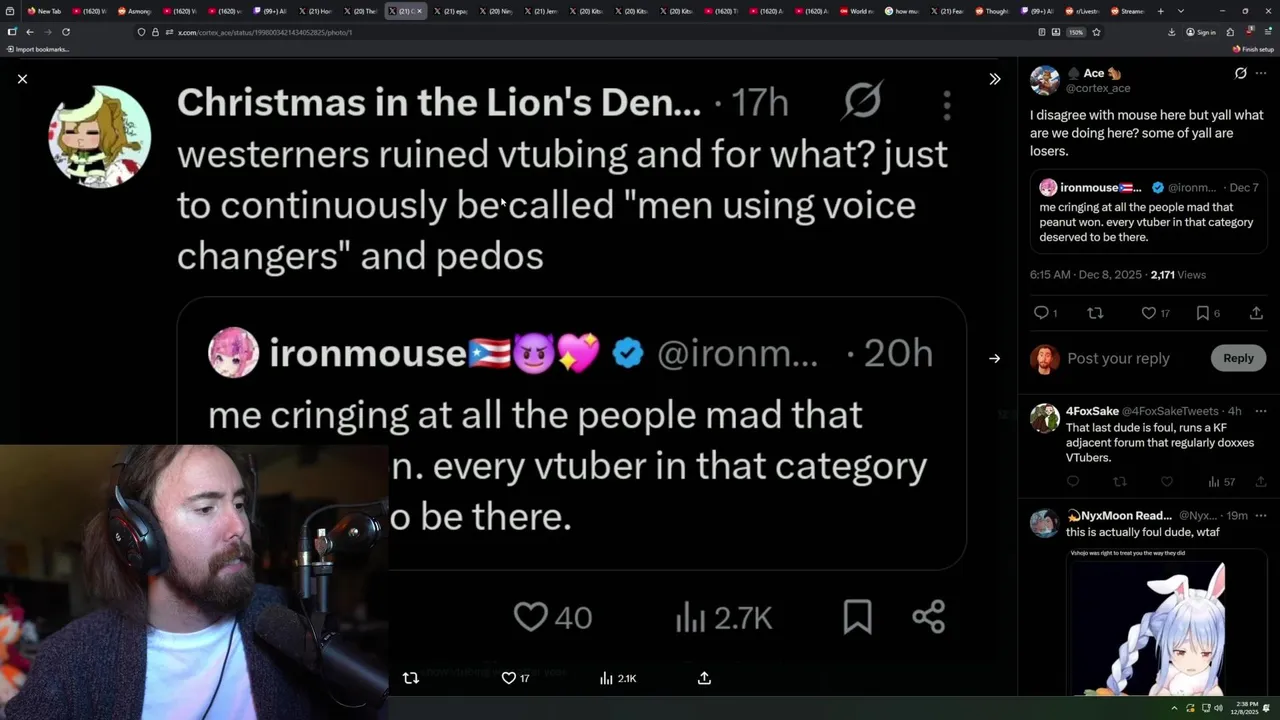Go to next photo with right arrow

coord(995,358)
